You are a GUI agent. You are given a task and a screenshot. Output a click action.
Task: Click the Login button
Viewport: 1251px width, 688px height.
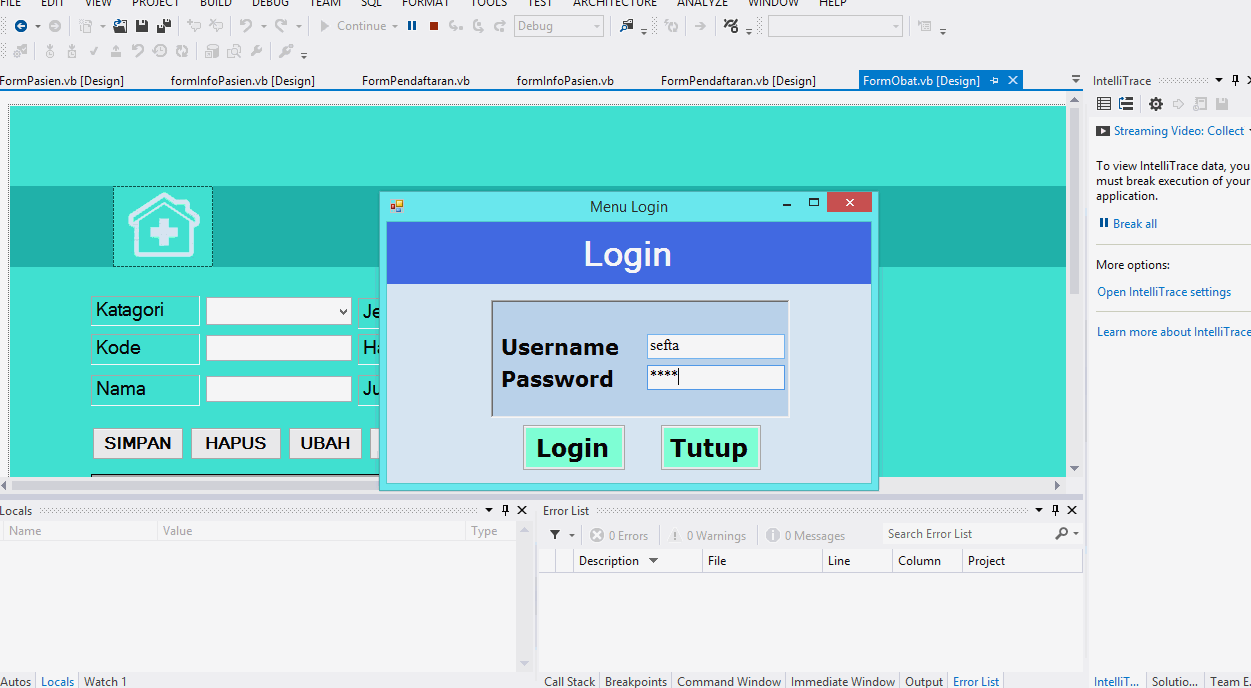click(573, 447)
